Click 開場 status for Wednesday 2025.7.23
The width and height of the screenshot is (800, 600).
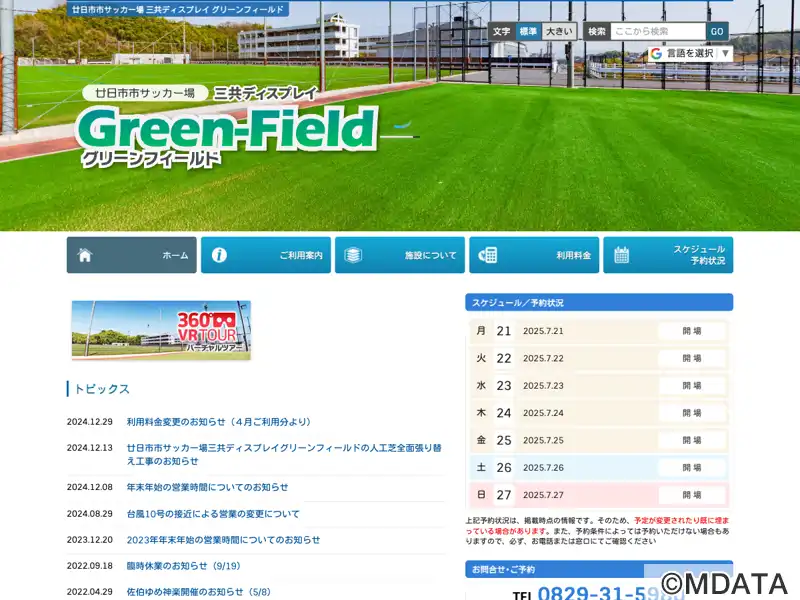(x=691, y=386)
